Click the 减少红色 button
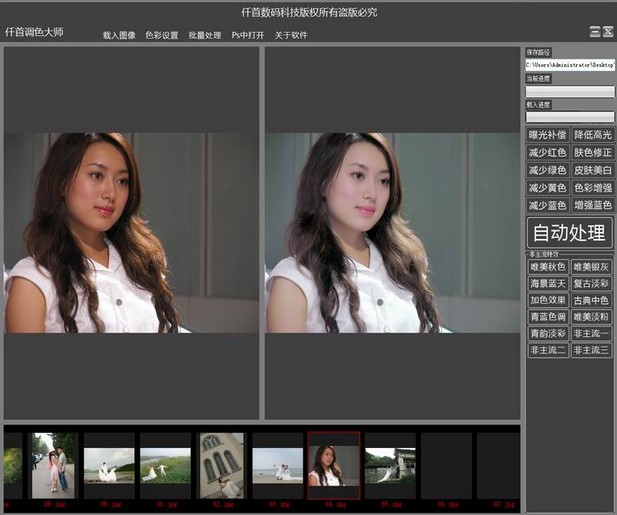The width and height of the screenshot is (617, 515). click(547, 153)
